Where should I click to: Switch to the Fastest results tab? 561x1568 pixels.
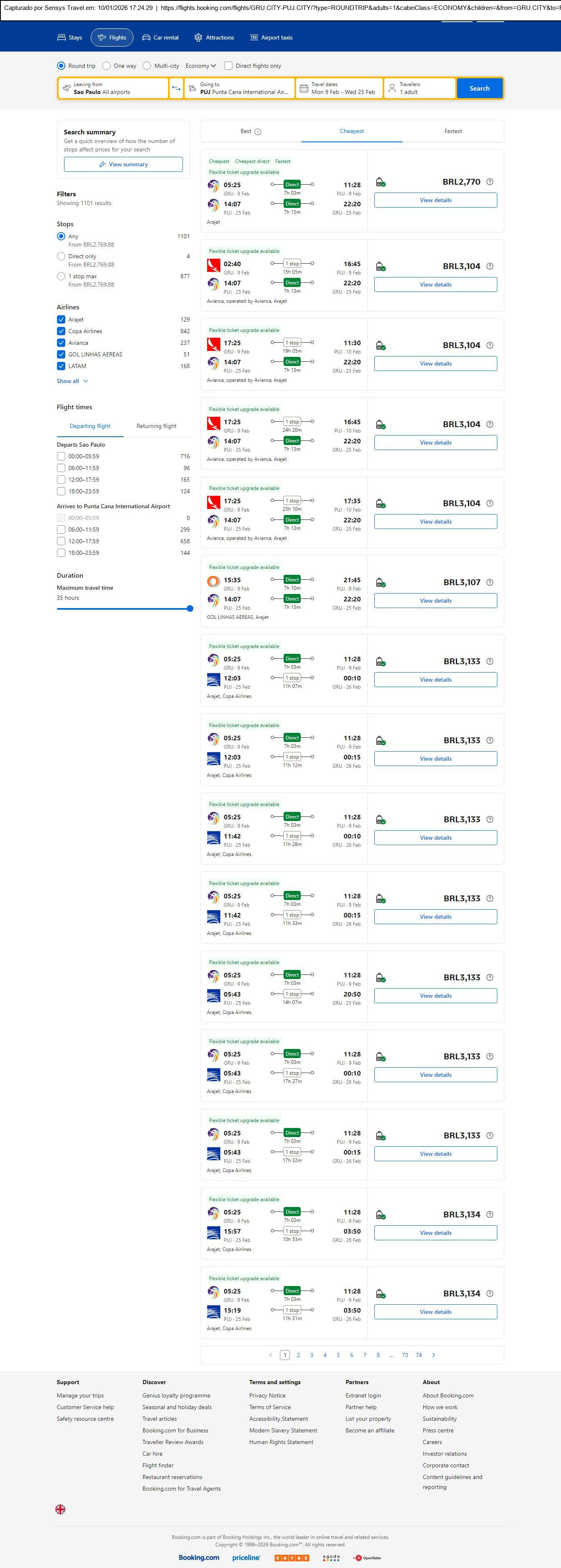click(453, 131)
